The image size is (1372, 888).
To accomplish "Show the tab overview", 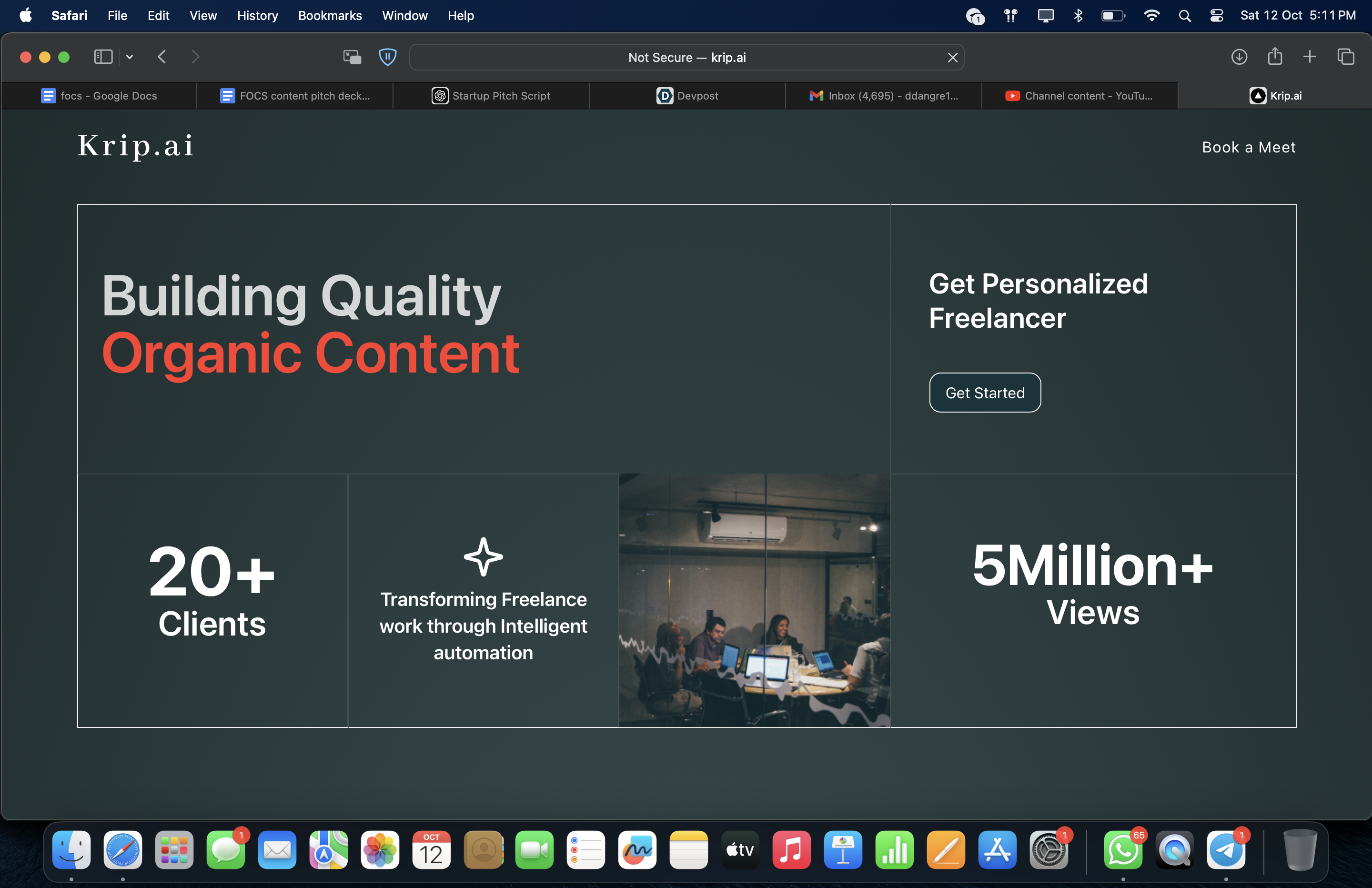I will coord(1345,57).
